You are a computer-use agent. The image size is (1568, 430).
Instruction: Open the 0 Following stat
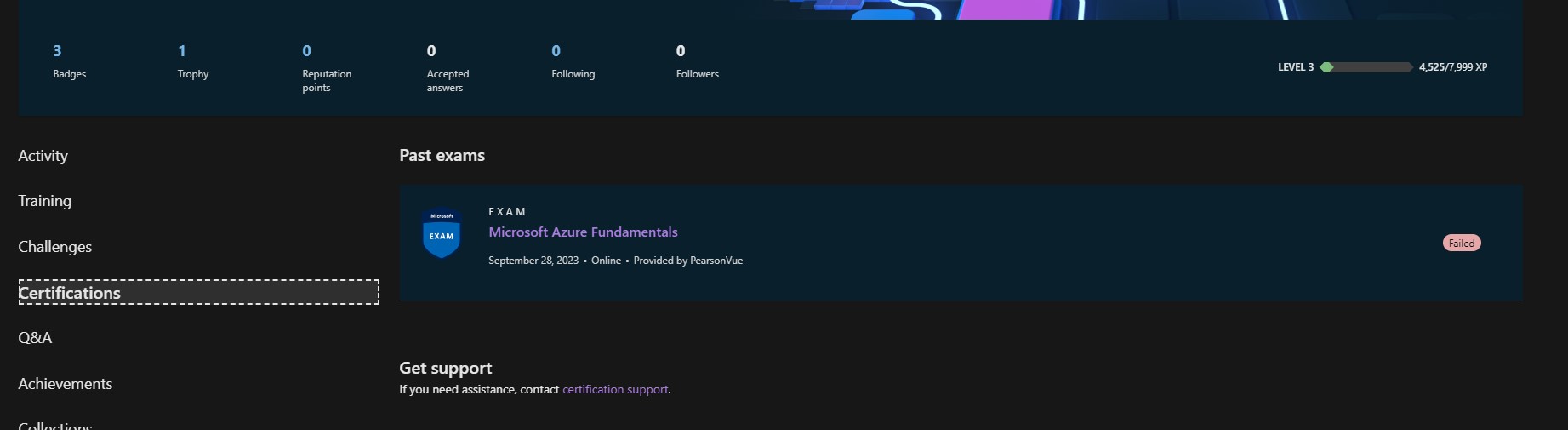(573, 62)
